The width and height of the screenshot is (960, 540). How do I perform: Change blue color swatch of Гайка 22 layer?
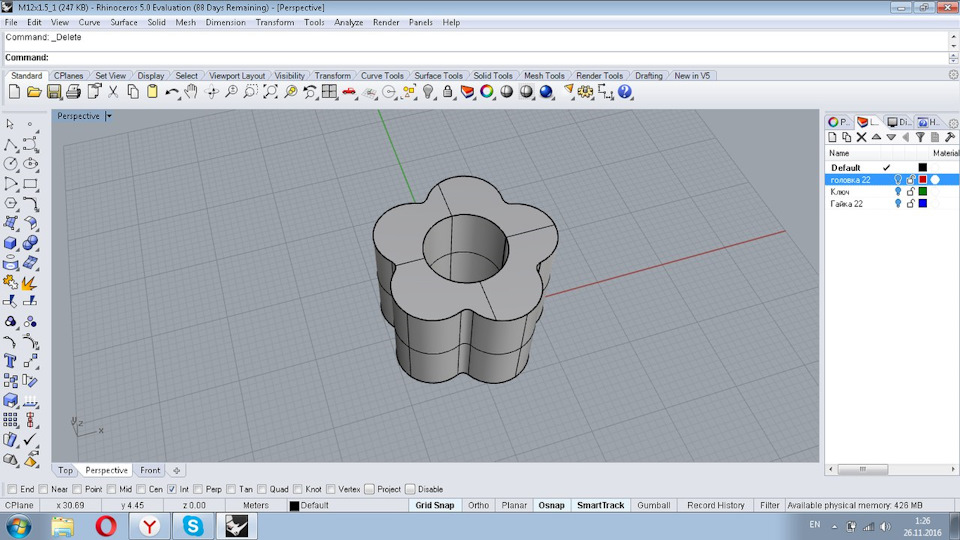pos(923,204)
